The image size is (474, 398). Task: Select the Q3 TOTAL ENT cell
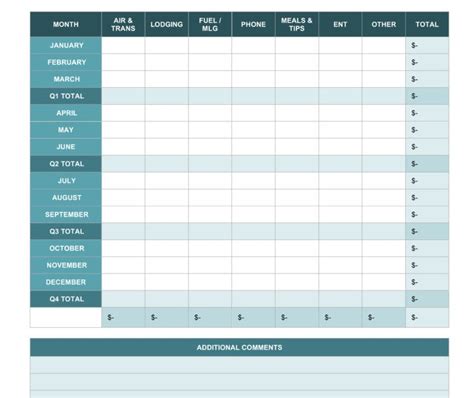point(340,232)
